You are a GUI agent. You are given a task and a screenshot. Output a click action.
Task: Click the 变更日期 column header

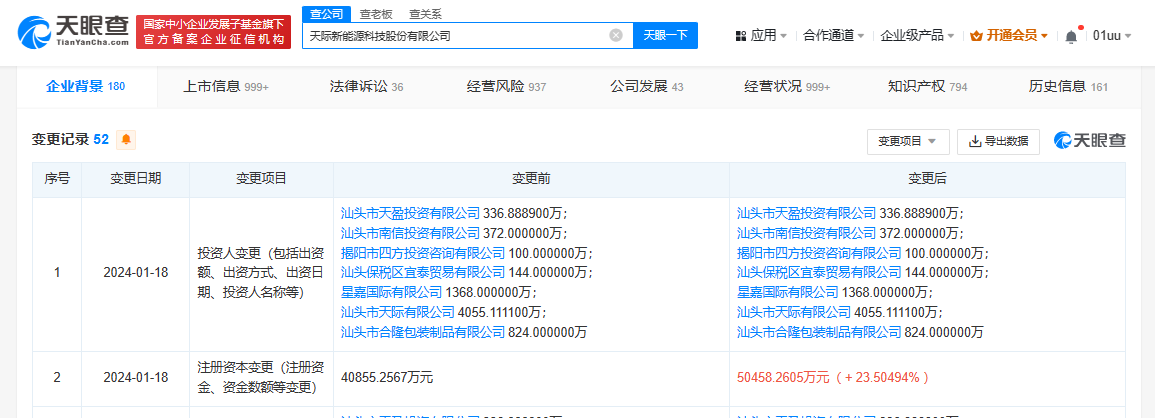point(136,179)
